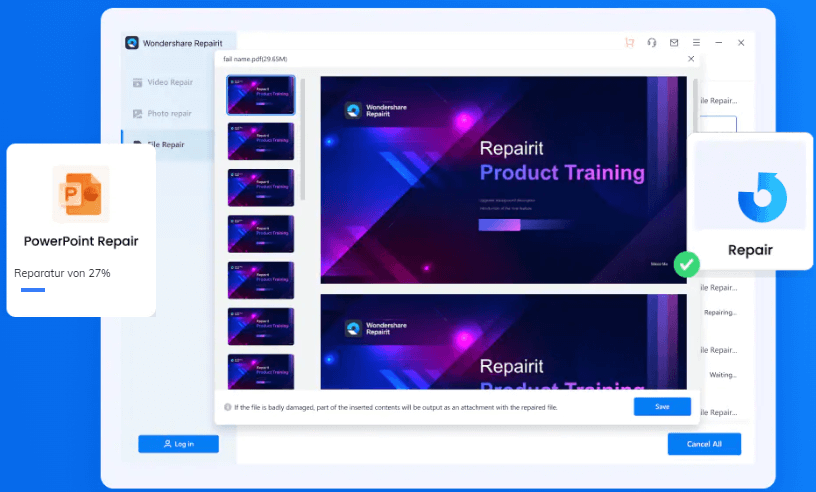The height and width of the screenshot is (492, 816).
Task: Click the first large slide preview
Action: point(503,180)
